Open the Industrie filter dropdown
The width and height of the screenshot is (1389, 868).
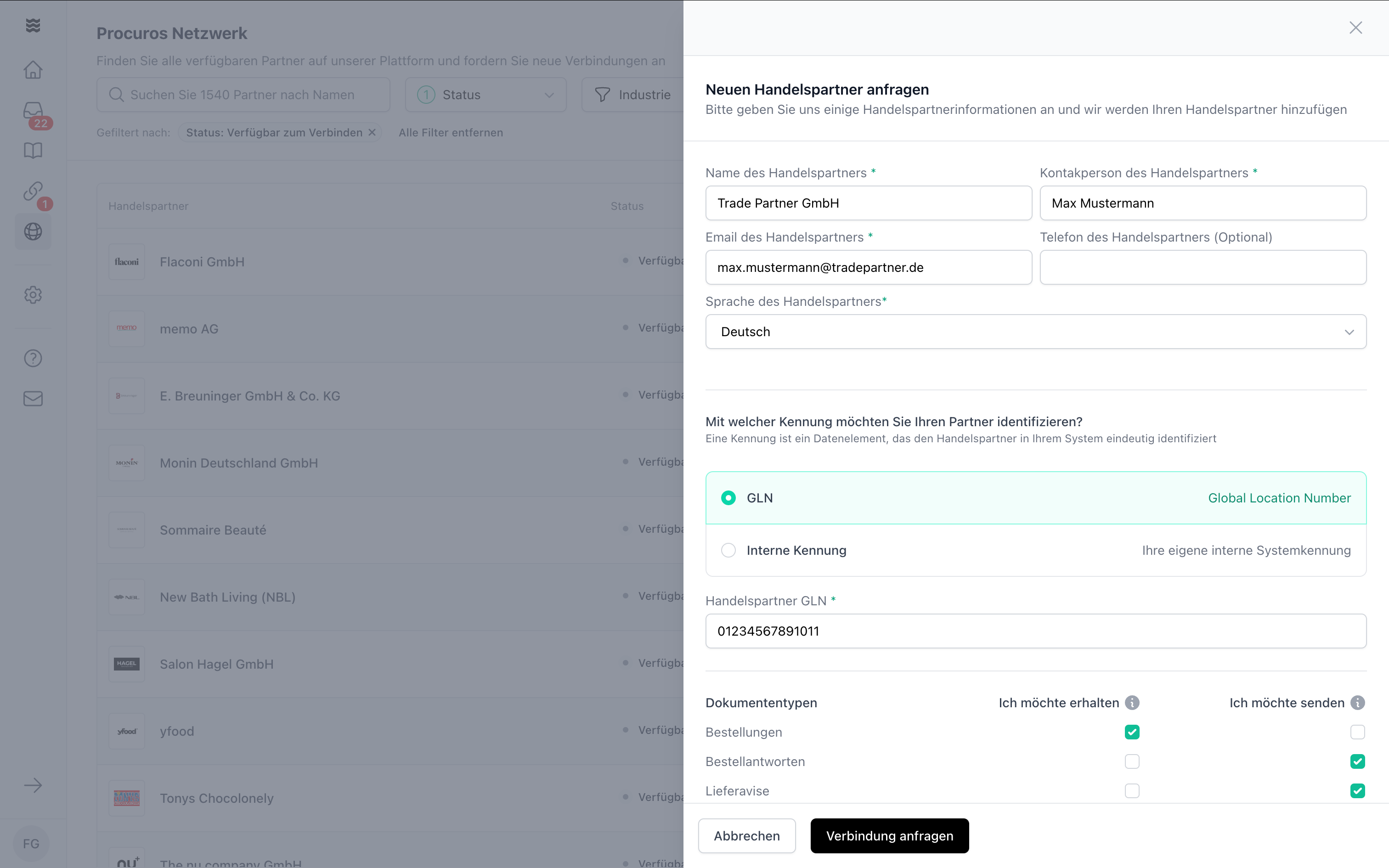[x=632, y=95]
